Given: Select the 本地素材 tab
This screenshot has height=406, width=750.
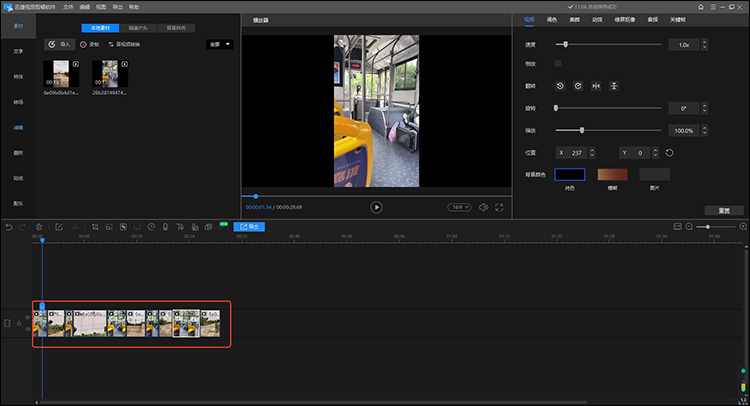Looking at the screenshot, I should pyautogui.click(x=100, y=28).
